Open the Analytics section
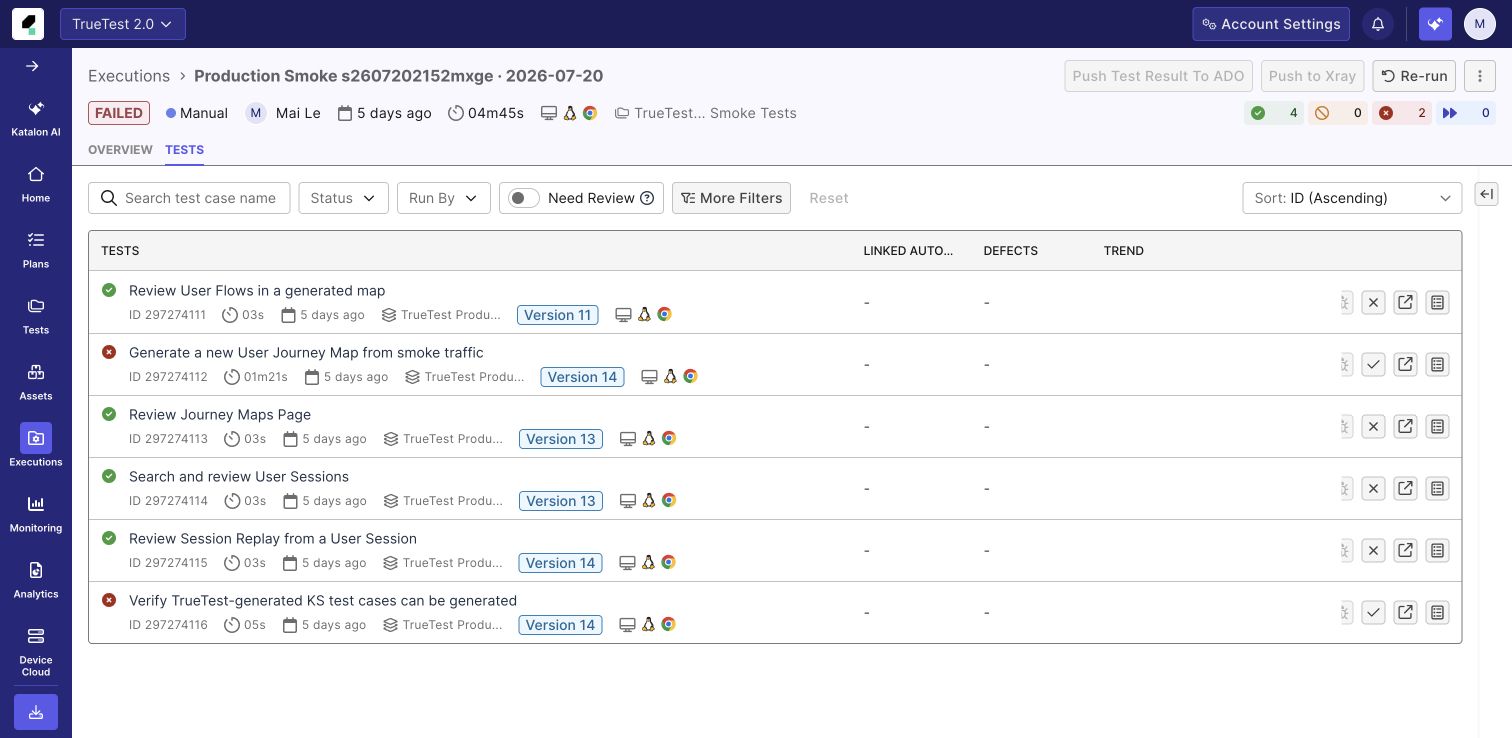The width and height of the screenshot is (1512, 738). click(x=36, y=580)
